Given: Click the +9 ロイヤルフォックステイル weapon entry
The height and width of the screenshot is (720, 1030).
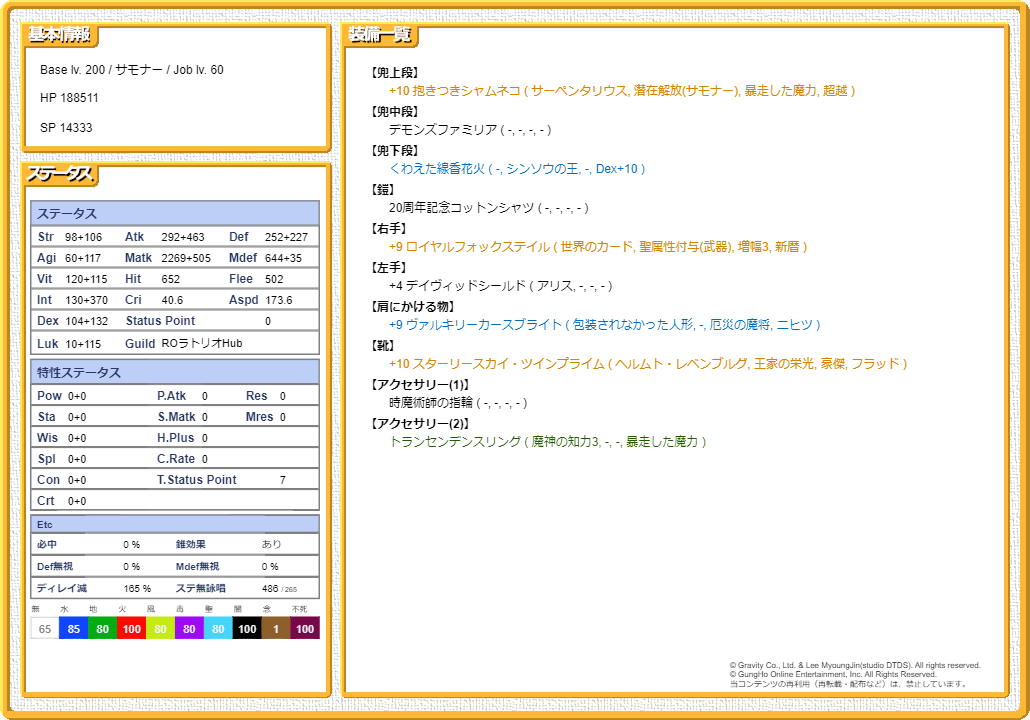Looking at the screenshot, I should (x=597, y=247).
